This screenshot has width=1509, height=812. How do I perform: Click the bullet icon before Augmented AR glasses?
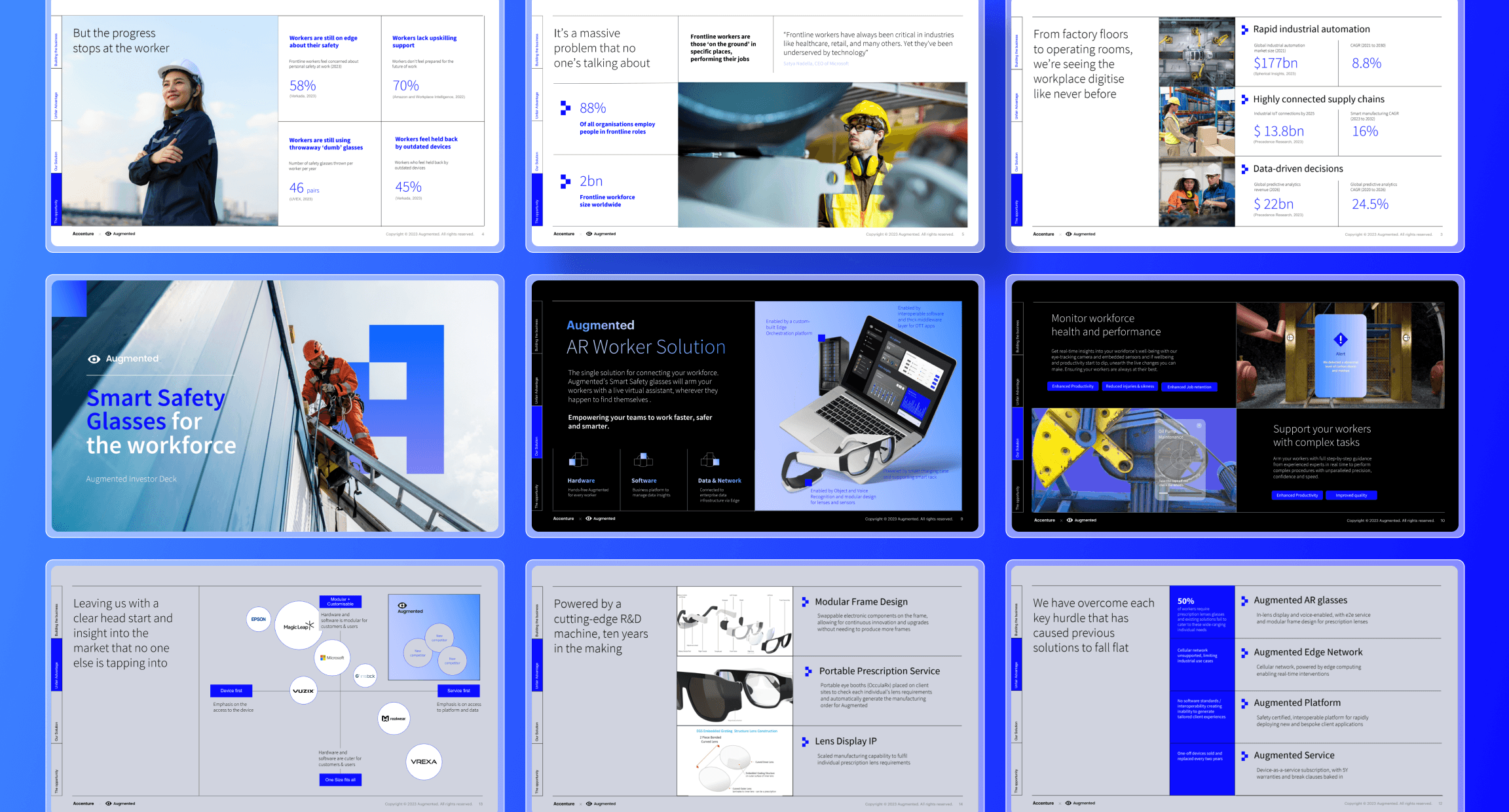[x=1244, y=600]
